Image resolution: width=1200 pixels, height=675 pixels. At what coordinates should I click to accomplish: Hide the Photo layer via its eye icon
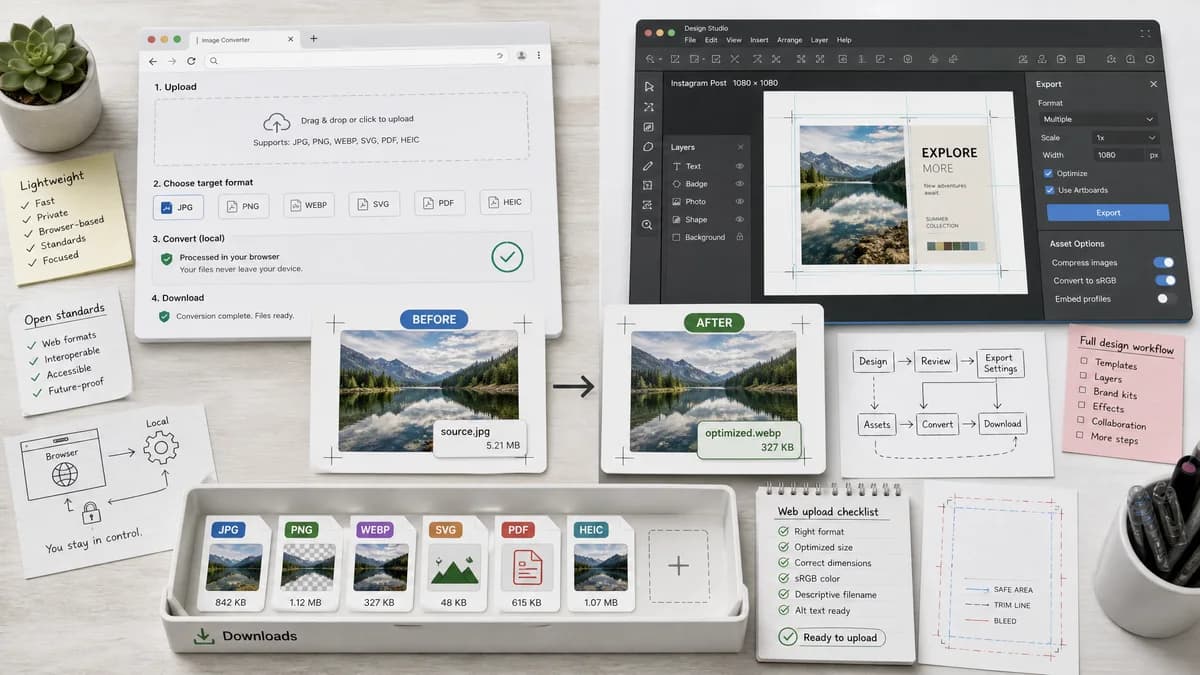pyautogui.click(x=740, y=201)
